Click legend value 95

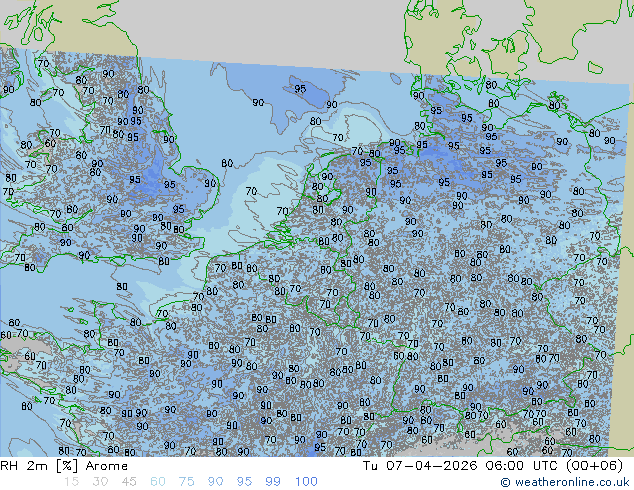click(244, 482)
